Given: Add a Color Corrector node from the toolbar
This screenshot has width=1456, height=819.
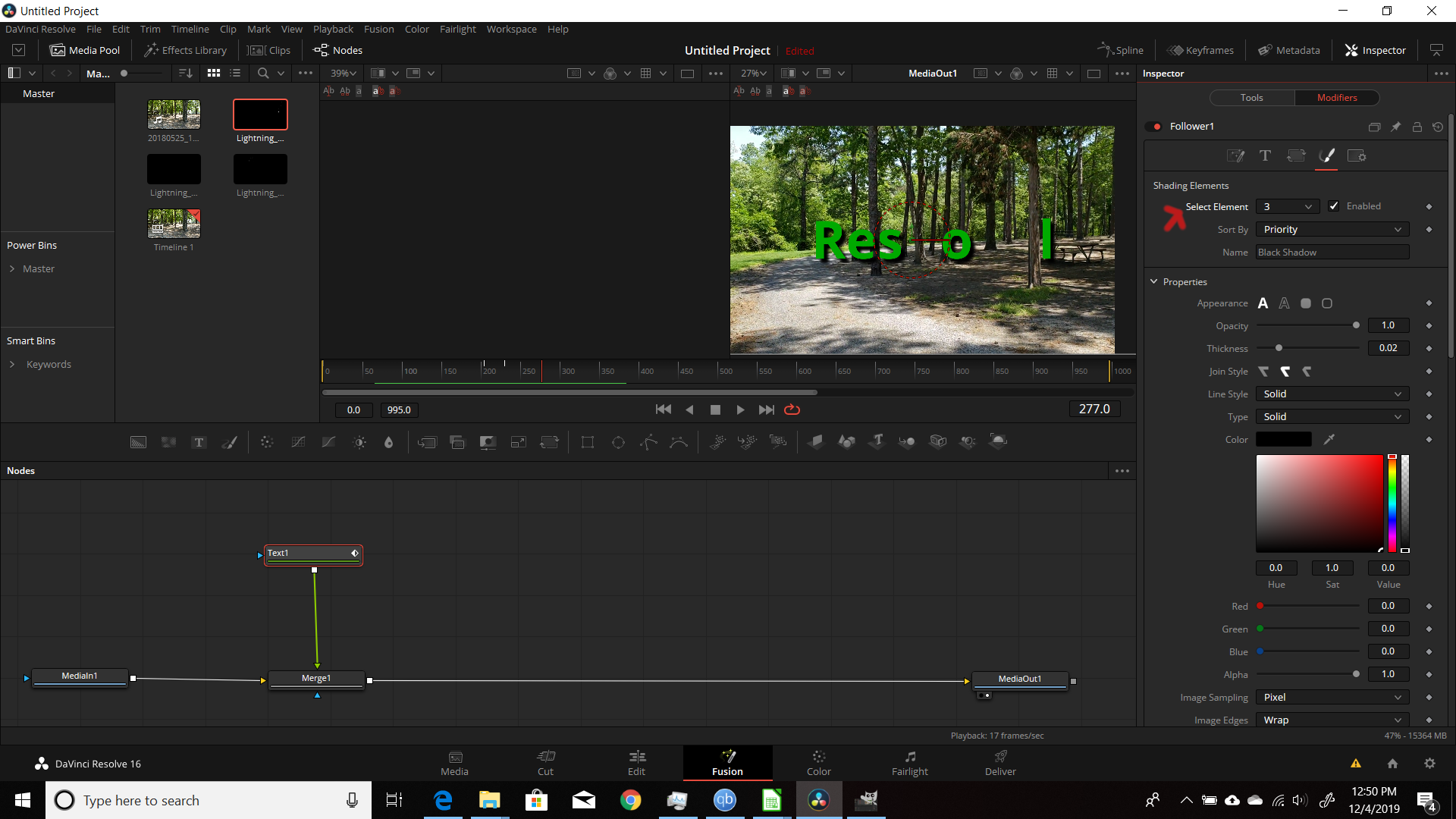Looking at the screenshot, I should (x=267, y=442).
